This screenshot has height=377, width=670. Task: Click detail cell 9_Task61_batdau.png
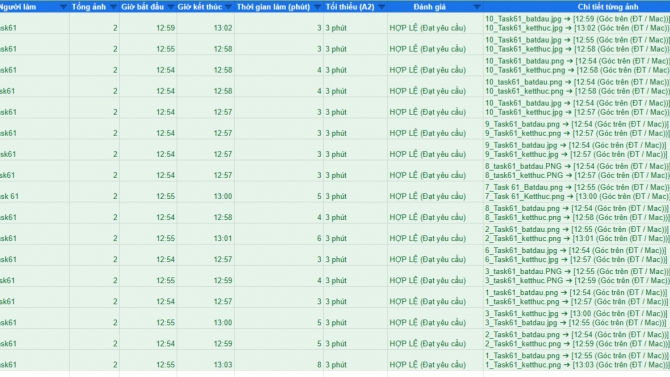point(577,129)
